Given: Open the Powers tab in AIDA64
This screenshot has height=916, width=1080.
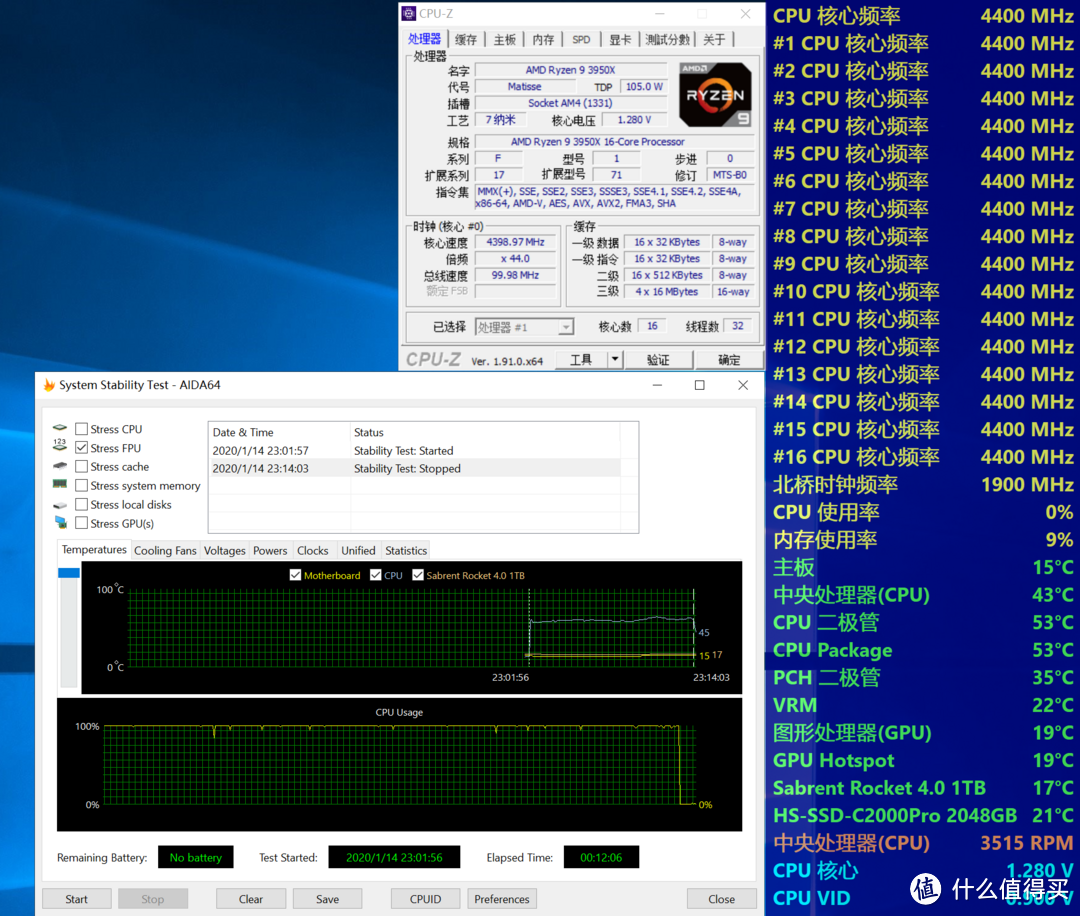Looking at the screenshot, I should tap(270, 550).
